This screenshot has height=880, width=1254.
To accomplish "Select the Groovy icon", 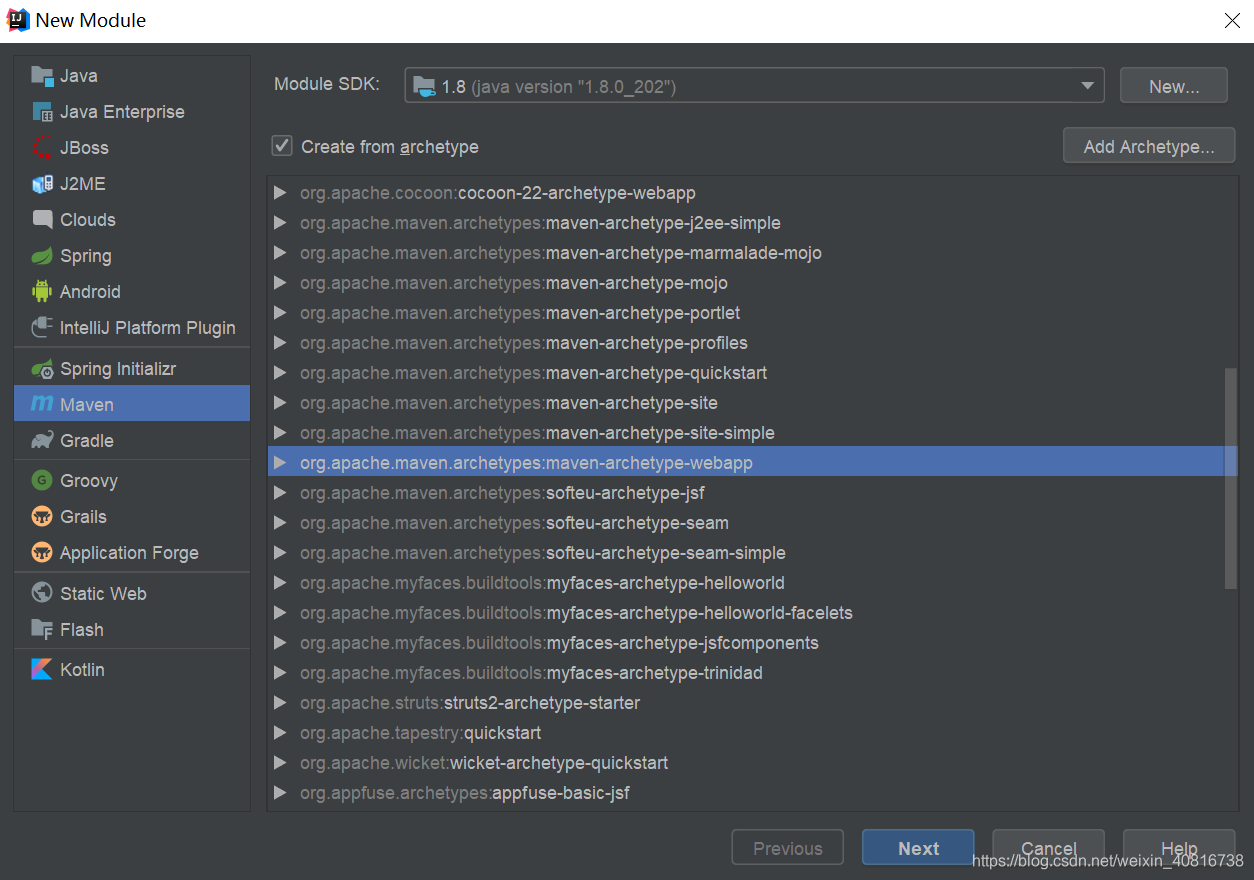I will point(42,481).
